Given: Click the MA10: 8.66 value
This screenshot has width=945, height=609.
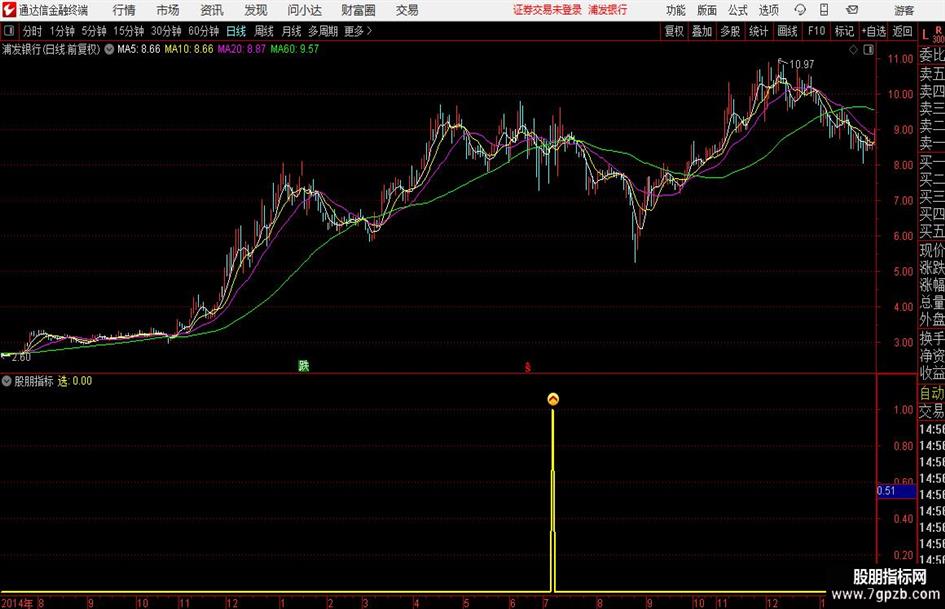Looking at the screenshot, I should coord(189,49).
